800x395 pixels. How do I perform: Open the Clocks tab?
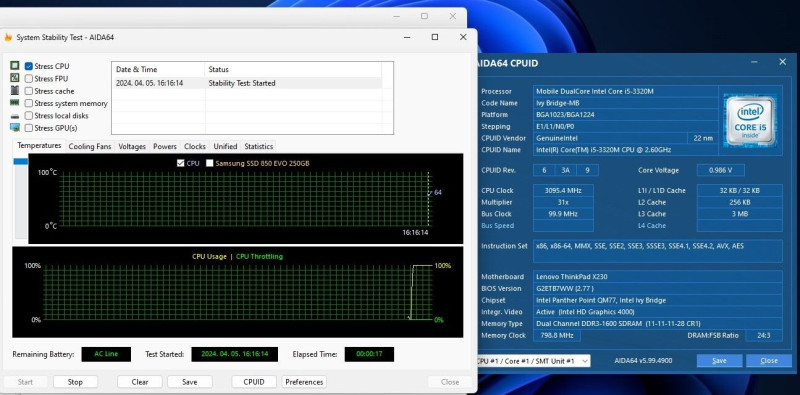(x=195, y=146)
